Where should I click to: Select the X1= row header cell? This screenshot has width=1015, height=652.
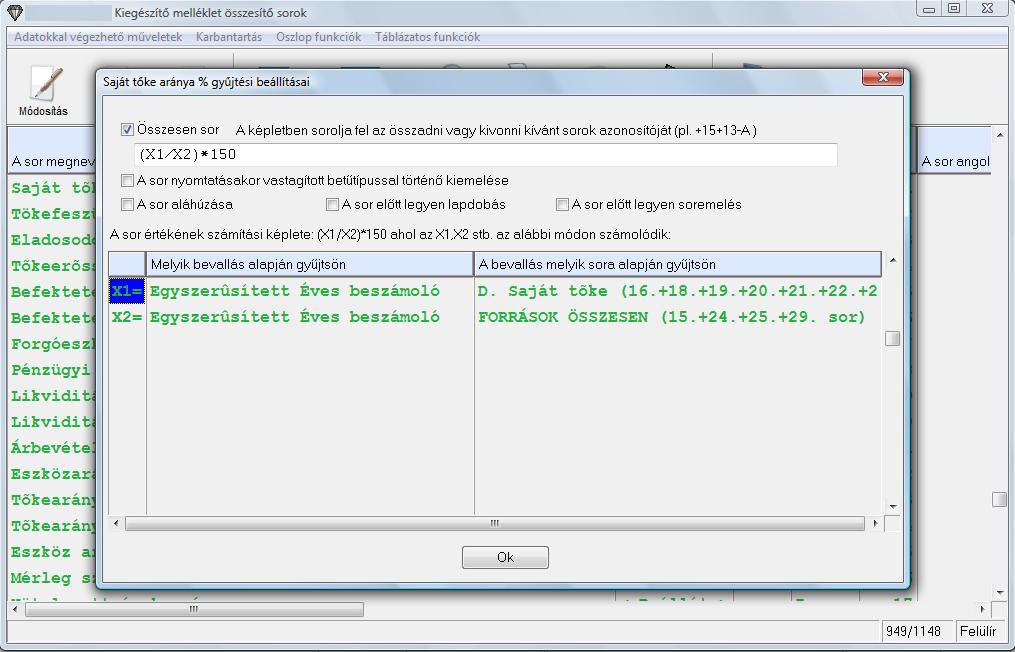[127, 291]
